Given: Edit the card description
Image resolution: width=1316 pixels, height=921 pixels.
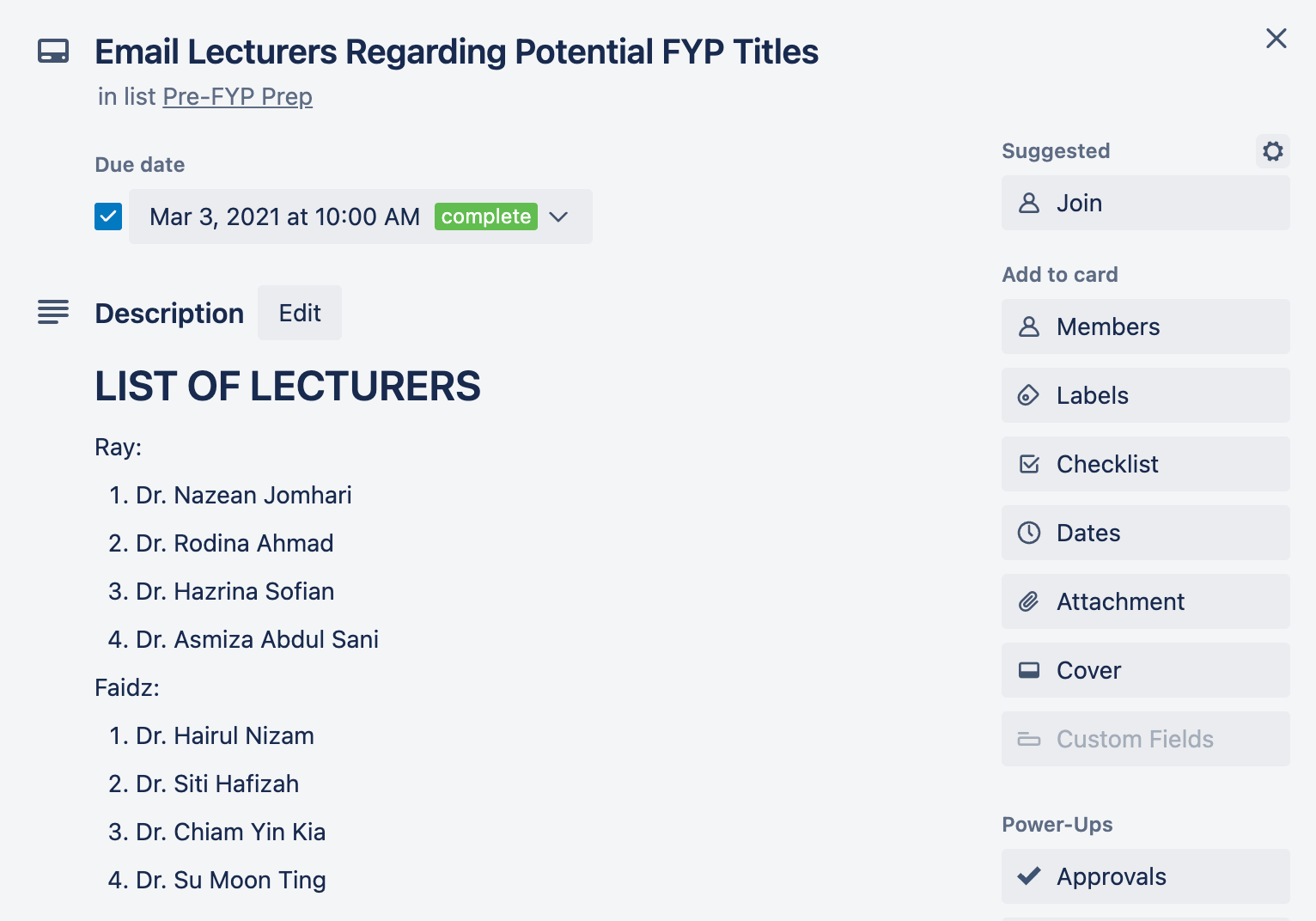Looking at the screenshot, I should pyautogui.click(x=300, y=313).
